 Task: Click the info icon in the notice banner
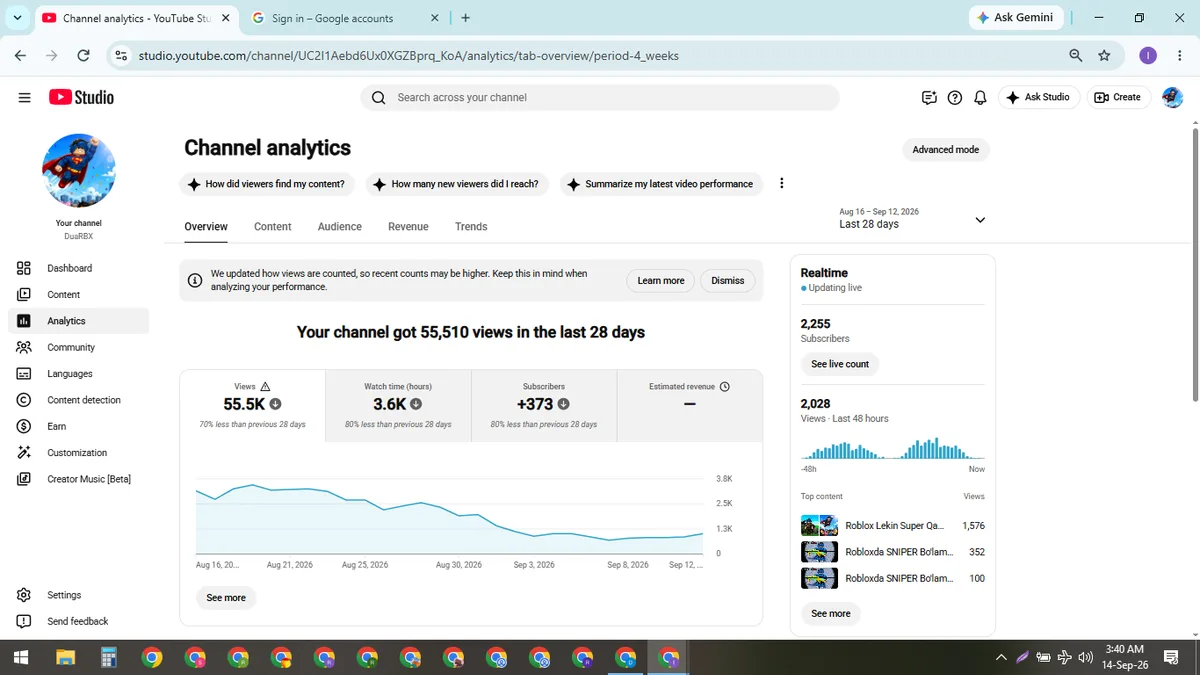coord(195,281)
